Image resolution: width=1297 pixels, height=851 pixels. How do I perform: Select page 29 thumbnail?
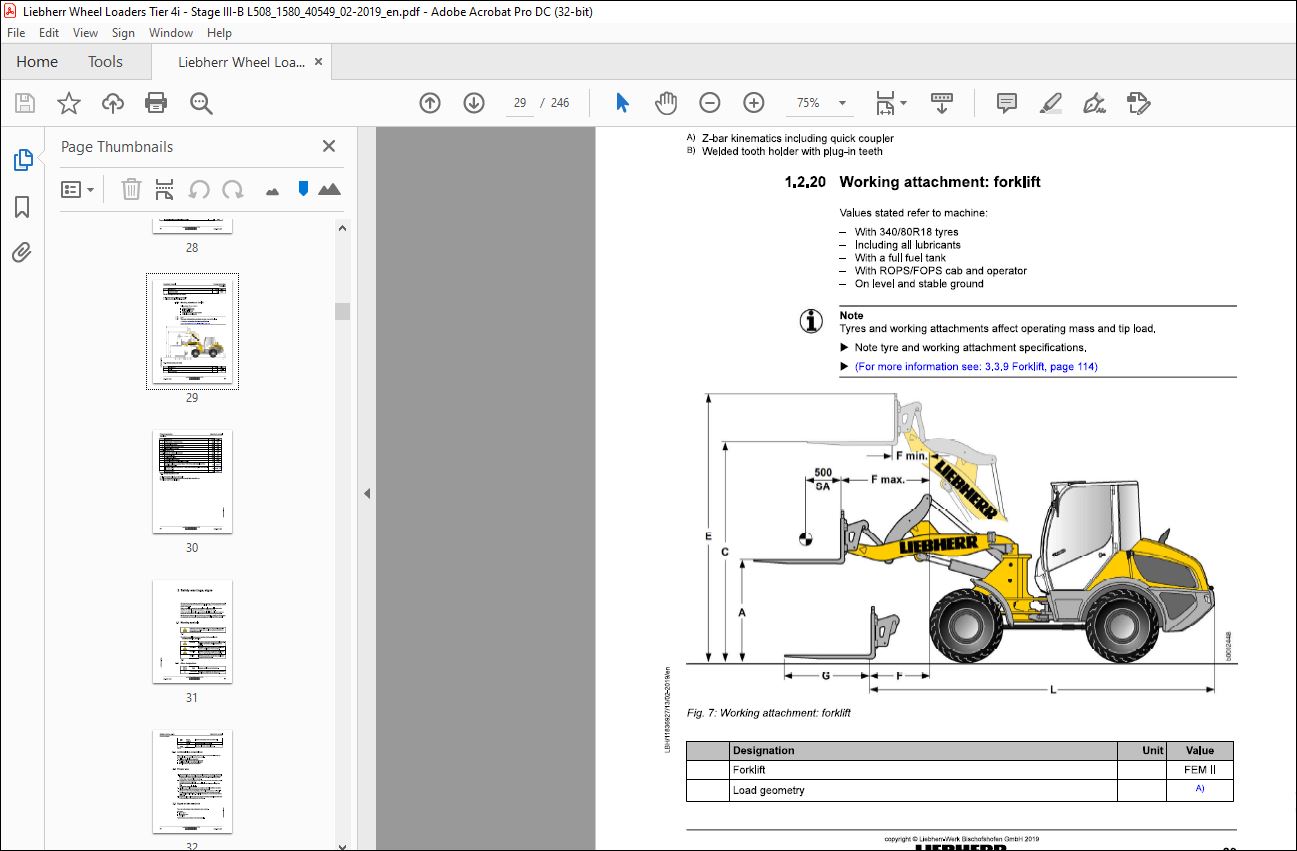pyautogui.click(x=192, y=331)
